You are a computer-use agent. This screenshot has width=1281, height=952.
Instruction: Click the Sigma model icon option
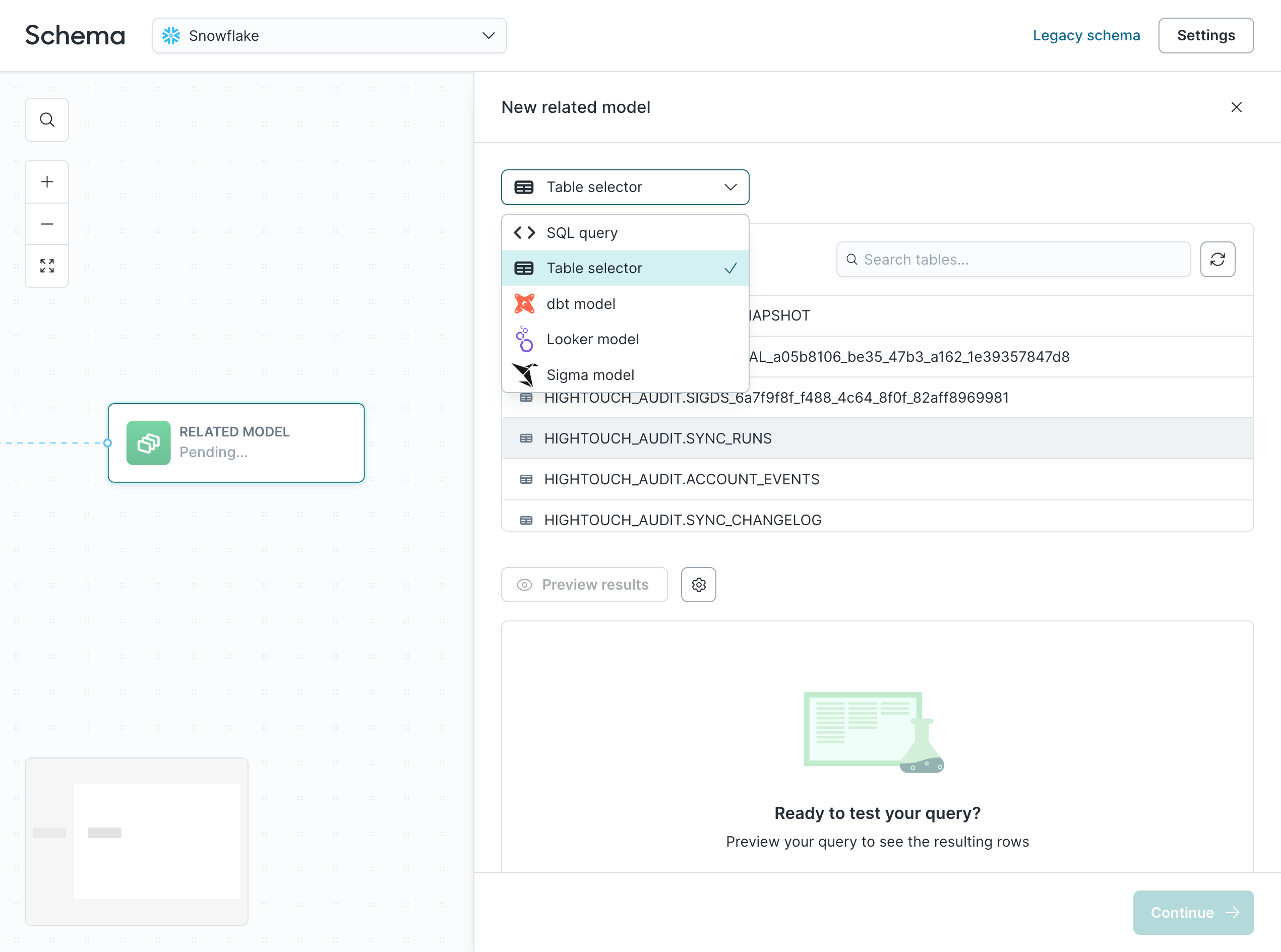(524, 375)
